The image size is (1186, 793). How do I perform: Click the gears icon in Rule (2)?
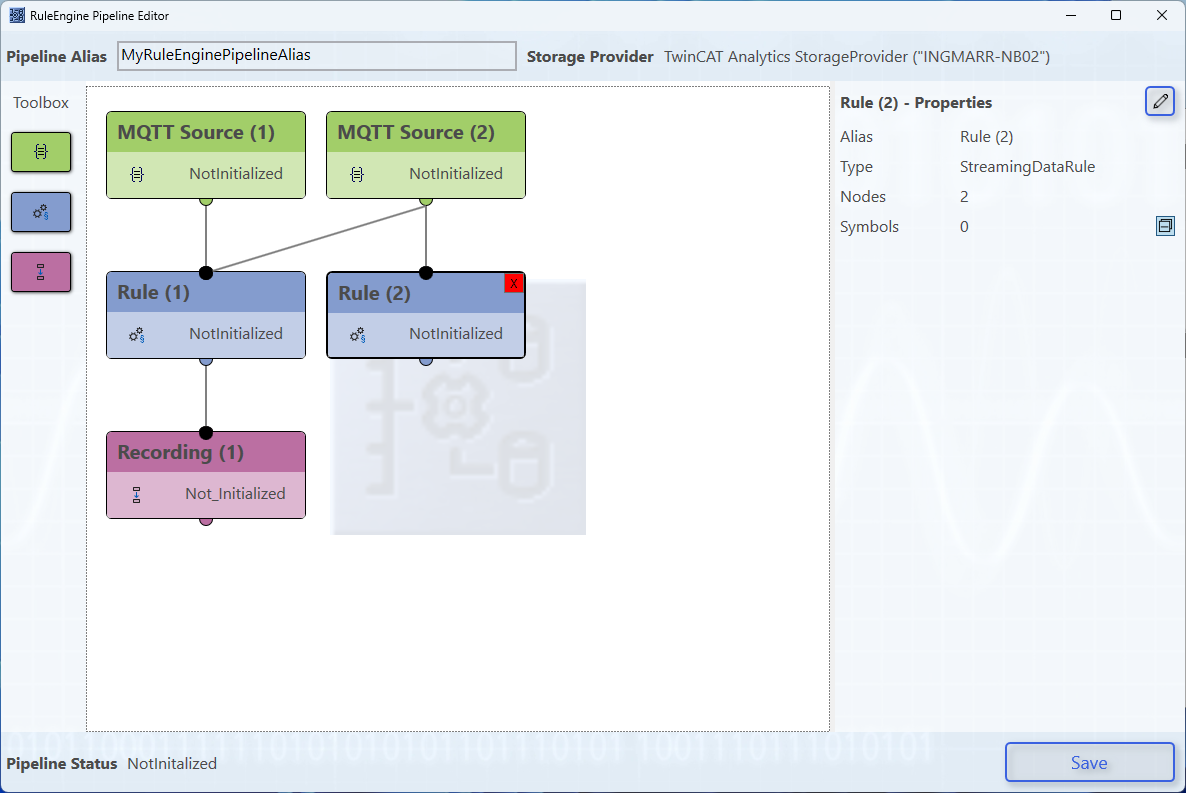(358, 334)
